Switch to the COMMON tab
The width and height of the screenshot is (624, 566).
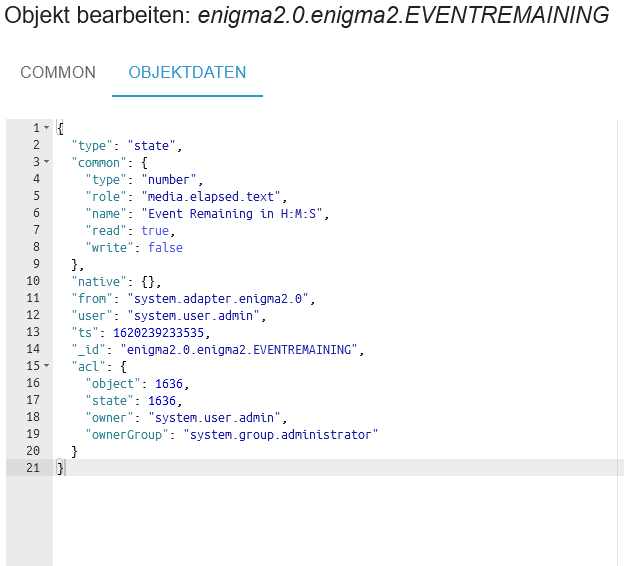58,72
